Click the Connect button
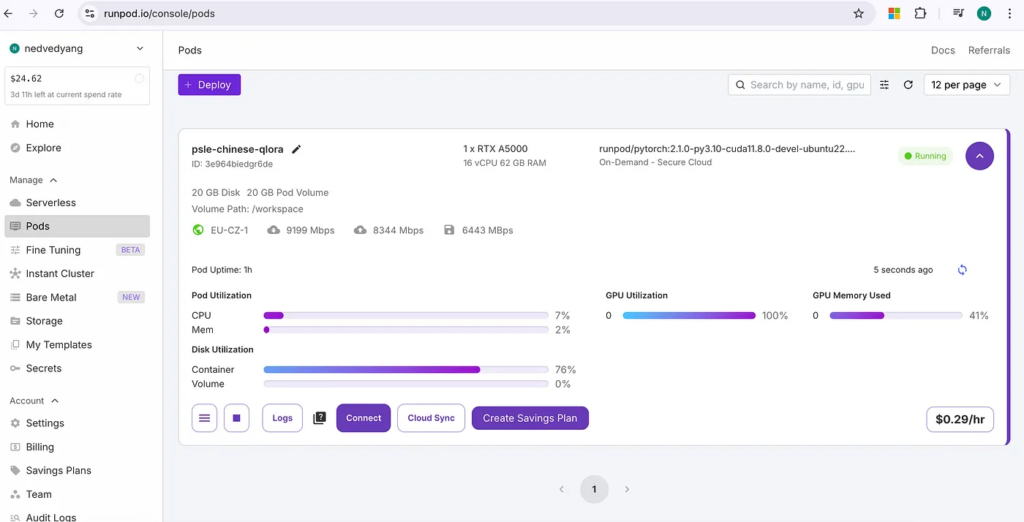Screen dimensions: 1024x522 point(364,418)
